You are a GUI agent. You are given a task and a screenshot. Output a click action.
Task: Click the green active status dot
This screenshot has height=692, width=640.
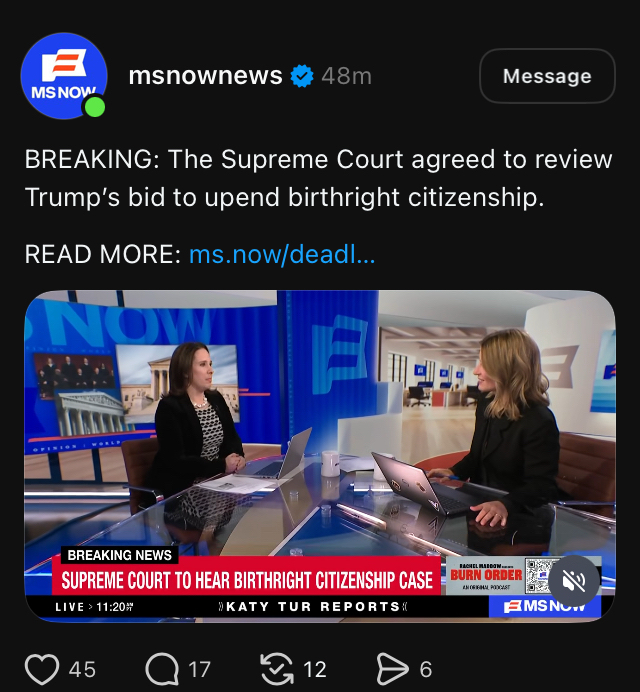(x=94, y=107)
